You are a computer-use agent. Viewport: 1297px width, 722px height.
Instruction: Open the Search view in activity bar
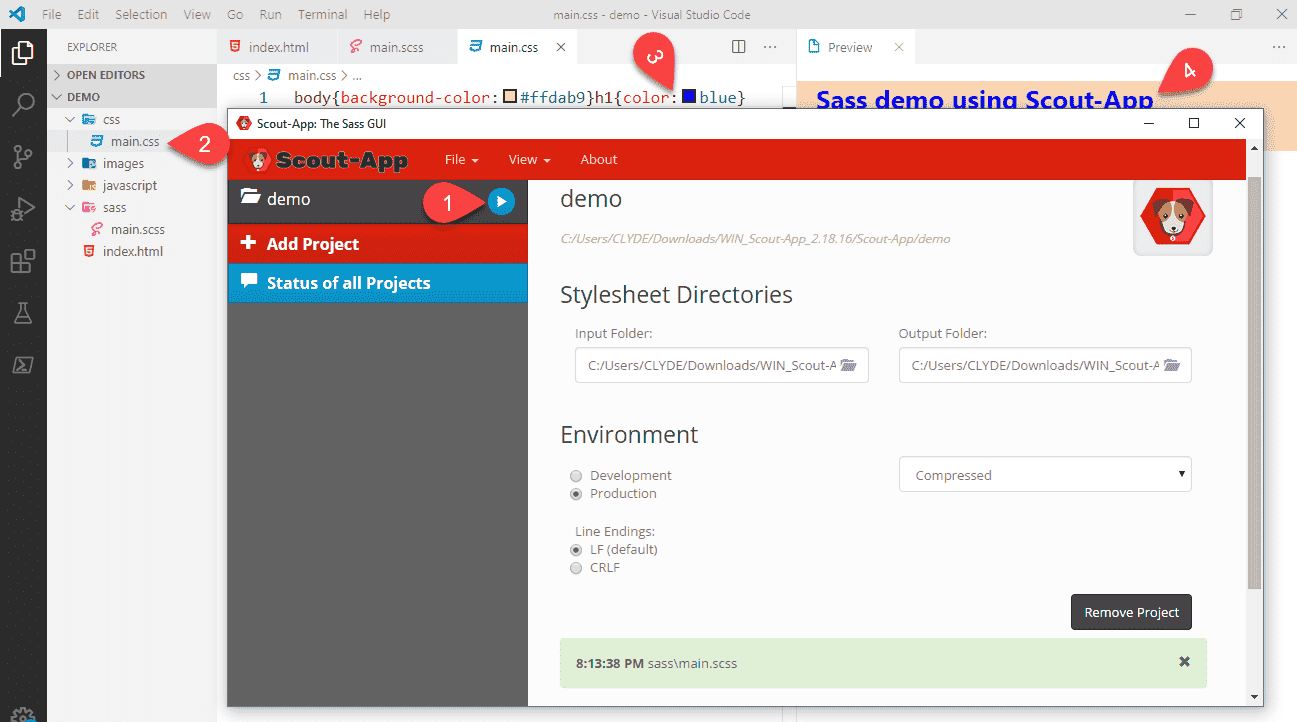pos(23,105)
